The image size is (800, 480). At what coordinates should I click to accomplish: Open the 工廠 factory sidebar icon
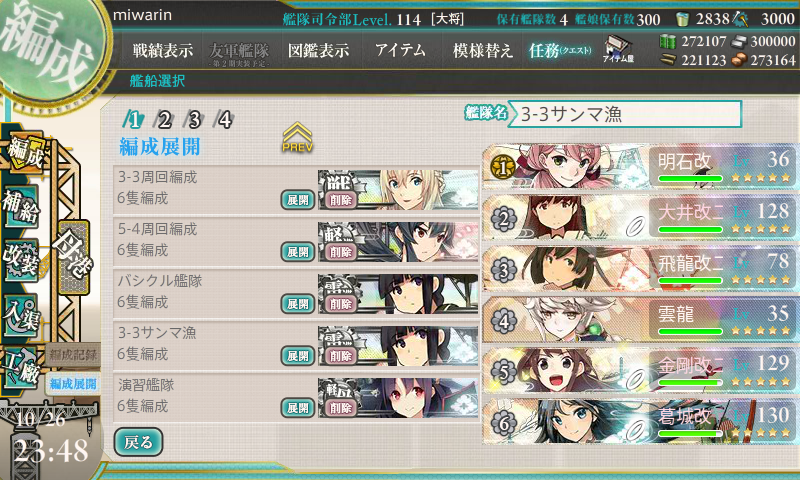21,368
